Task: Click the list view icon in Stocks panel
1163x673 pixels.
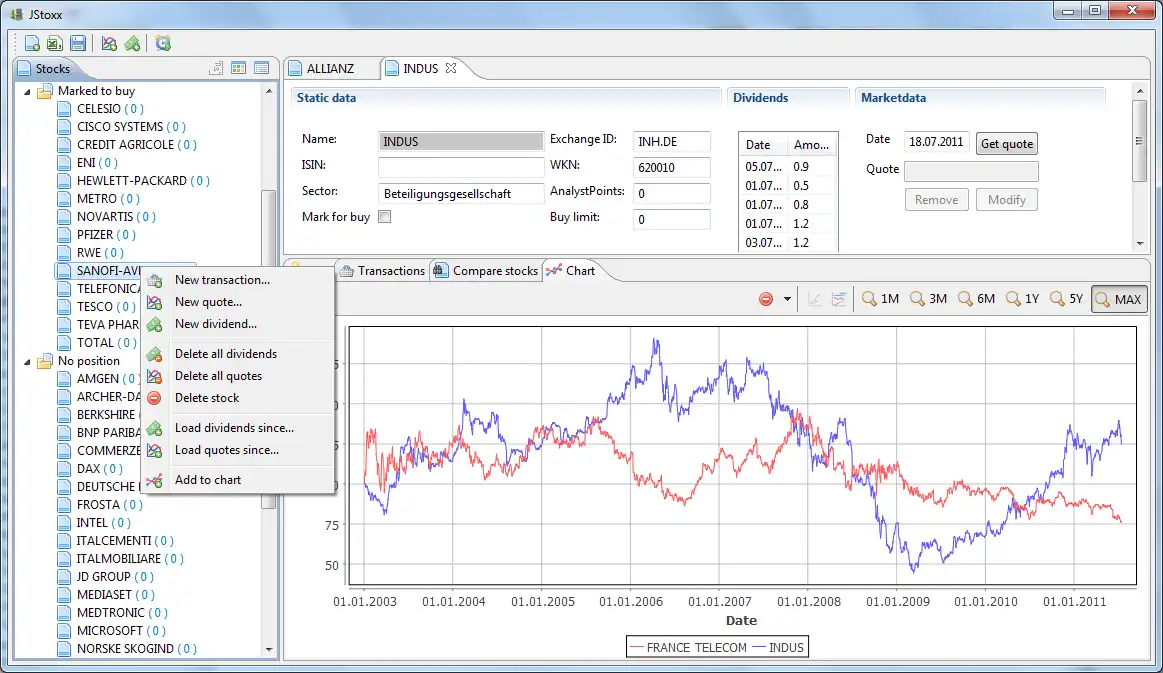Action: click(x=261, y=68)
